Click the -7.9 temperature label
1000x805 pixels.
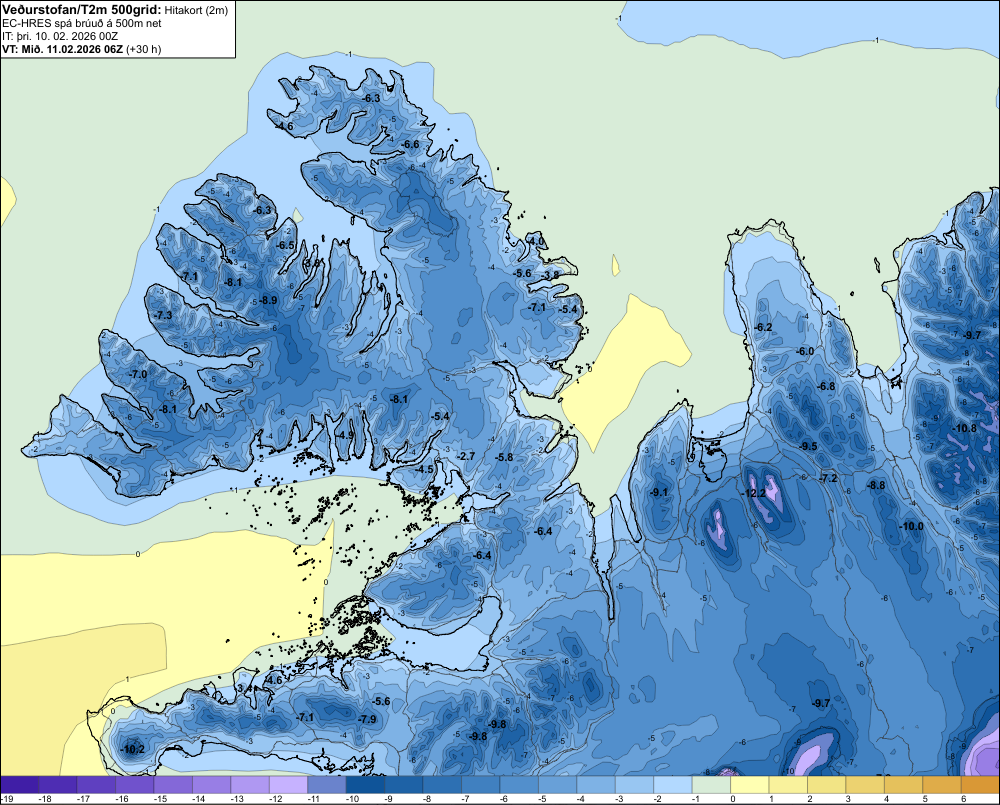(x=367, y=720)
